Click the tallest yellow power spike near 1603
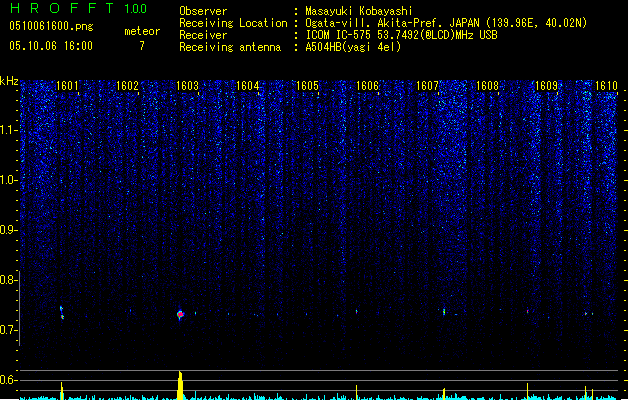Viewport: 629px width, 400px height. [180, 385]
